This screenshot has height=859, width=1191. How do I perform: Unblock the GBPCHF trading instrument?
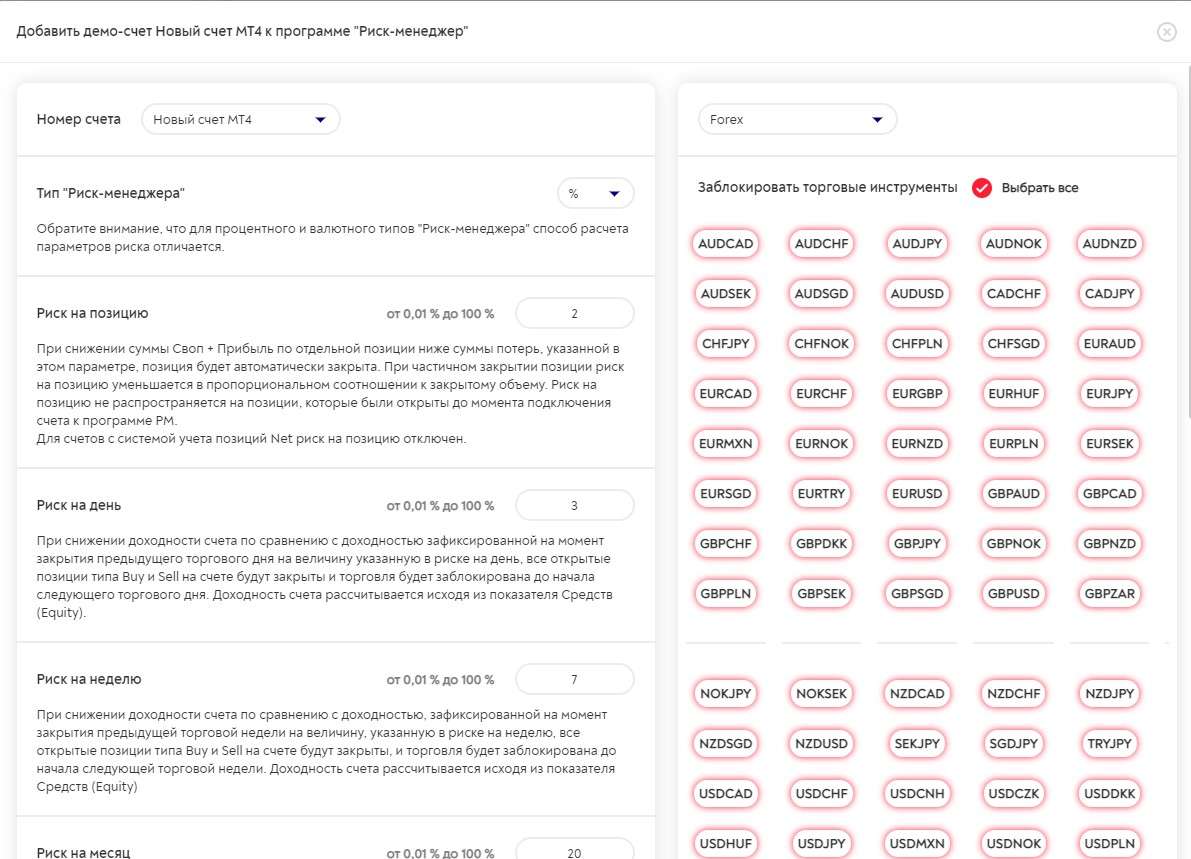point(725,545)
